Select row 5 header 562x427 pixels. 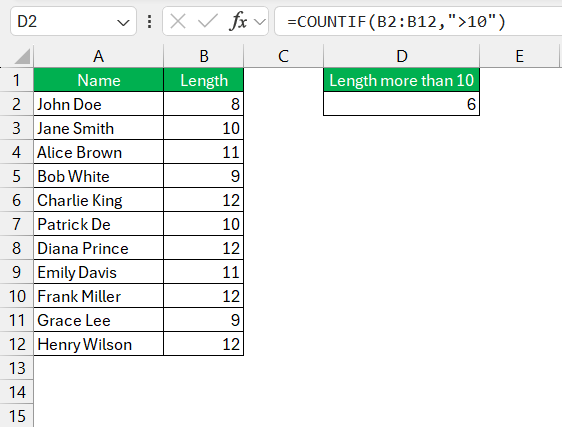16,176
